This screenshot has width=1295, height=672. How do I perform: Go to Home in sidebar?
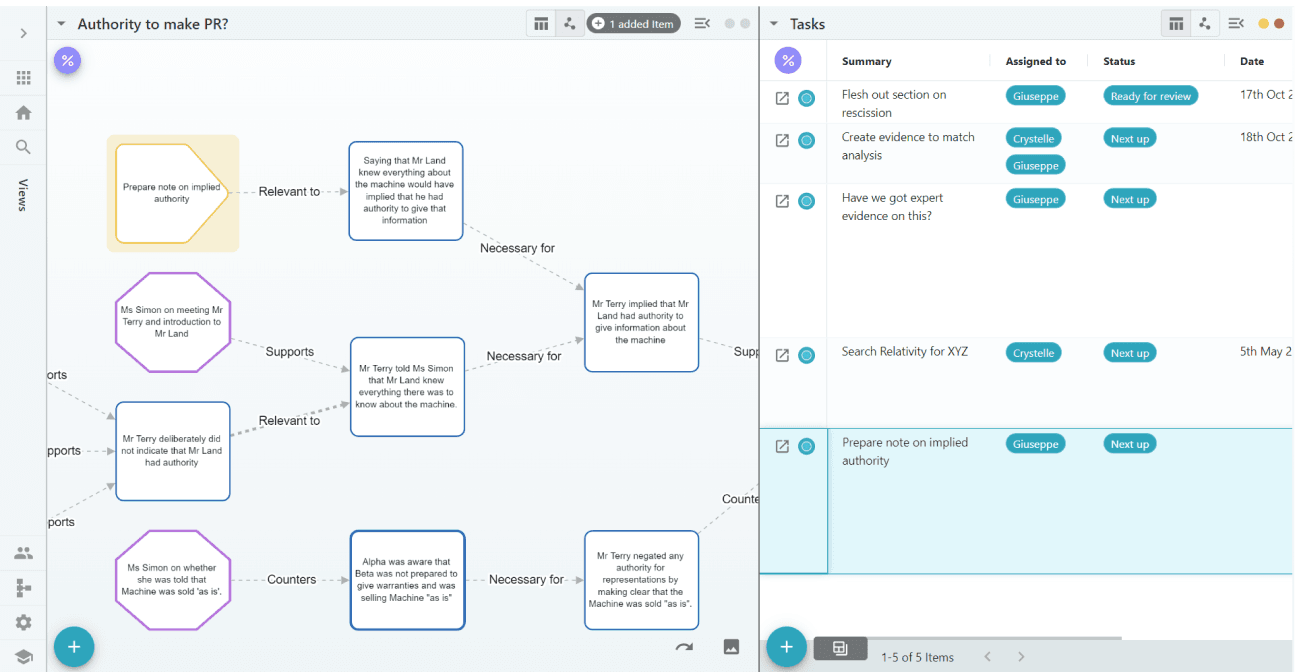pyautogui.click(x=23, y=113)
